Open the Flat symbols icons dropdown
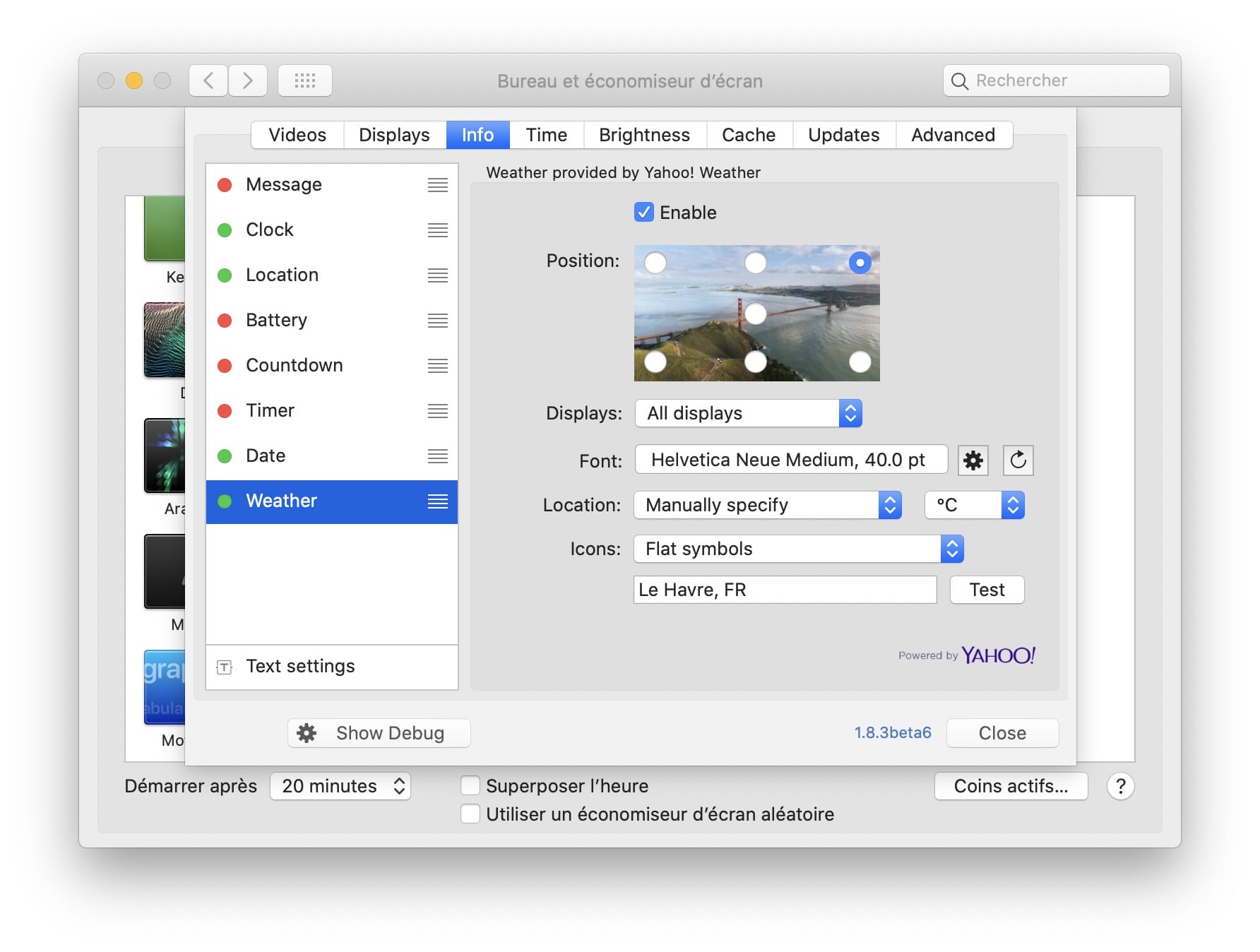Screen dimensions: 1260x952 point(799,549)
